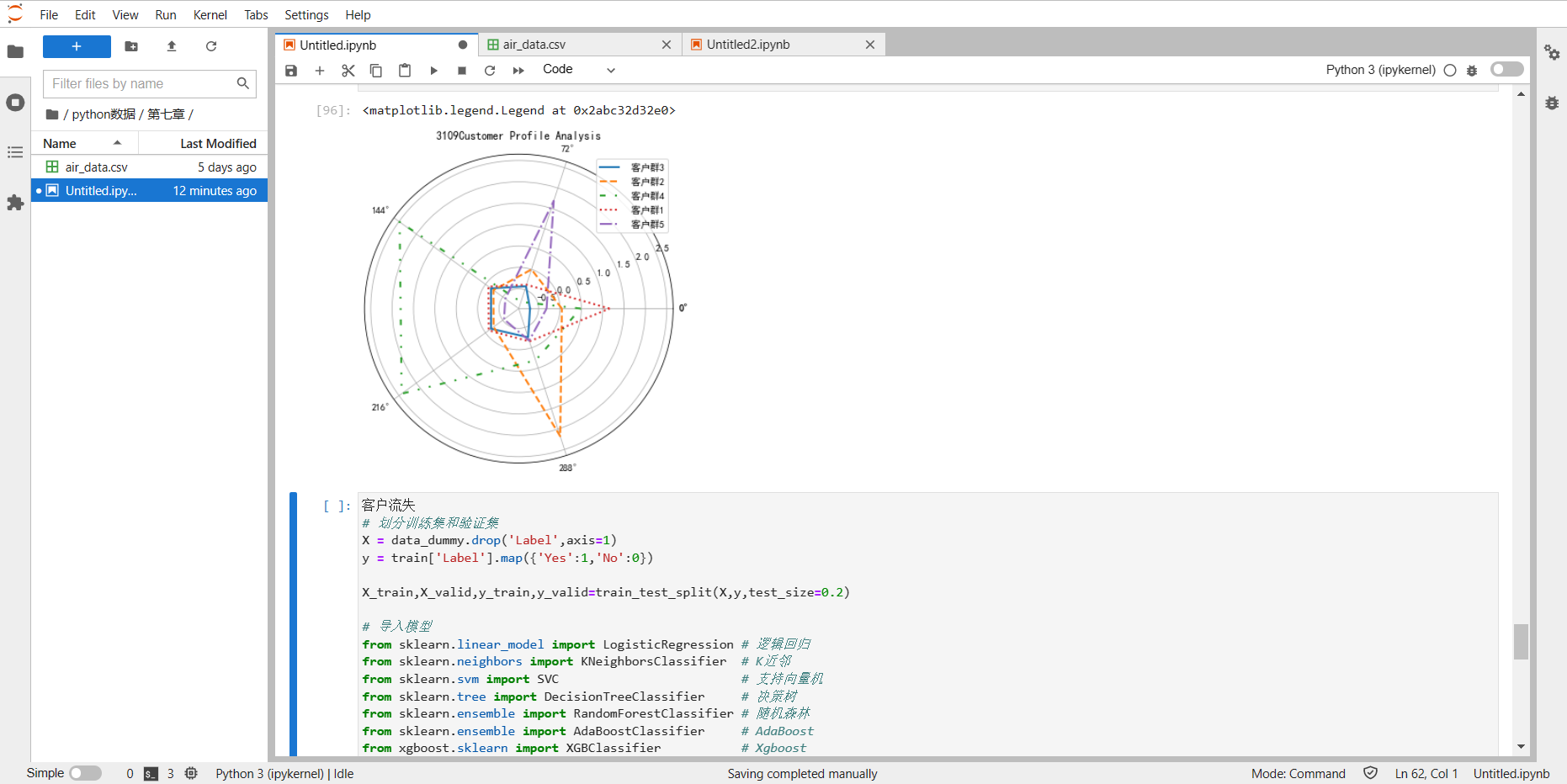Sort files by Last Modified column
This screenshot has width=1567, height=784.
pyautogui.click(x=217, y=144)
